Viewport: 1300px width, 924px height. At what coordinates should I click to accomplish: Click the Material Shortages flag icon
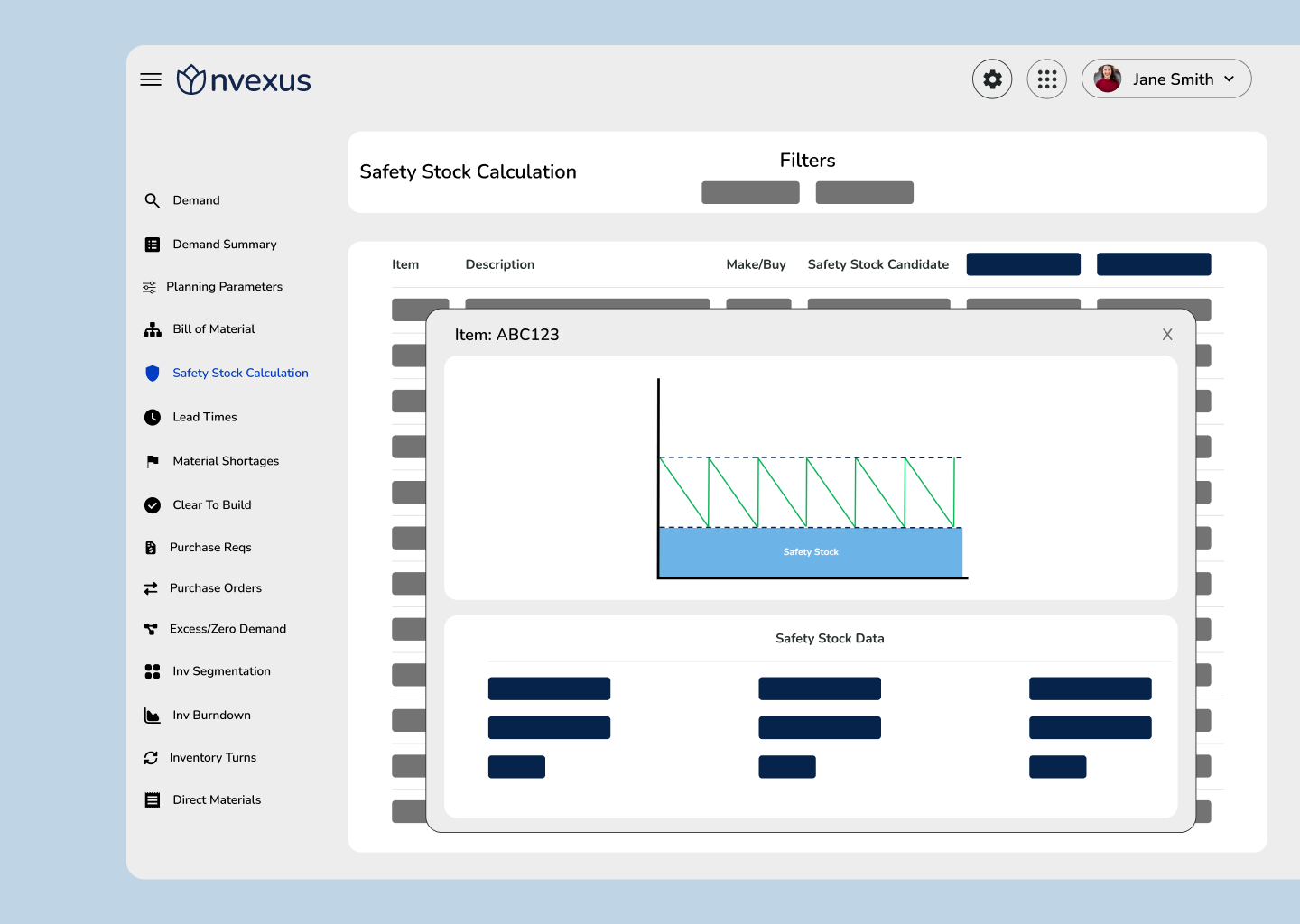click(x=153, y=461)
